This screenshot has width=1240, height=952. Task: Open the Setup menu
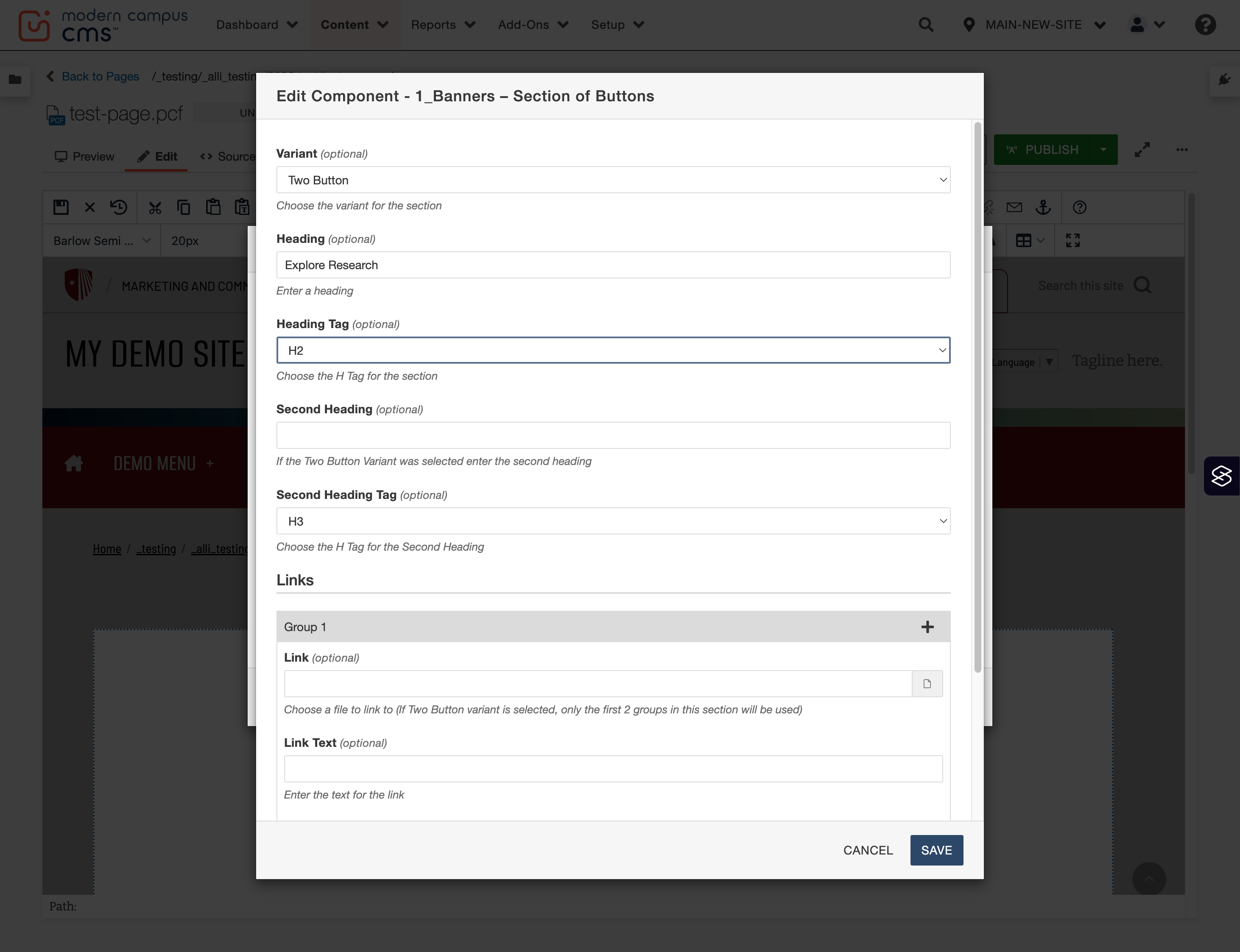(x=618, y=25)
